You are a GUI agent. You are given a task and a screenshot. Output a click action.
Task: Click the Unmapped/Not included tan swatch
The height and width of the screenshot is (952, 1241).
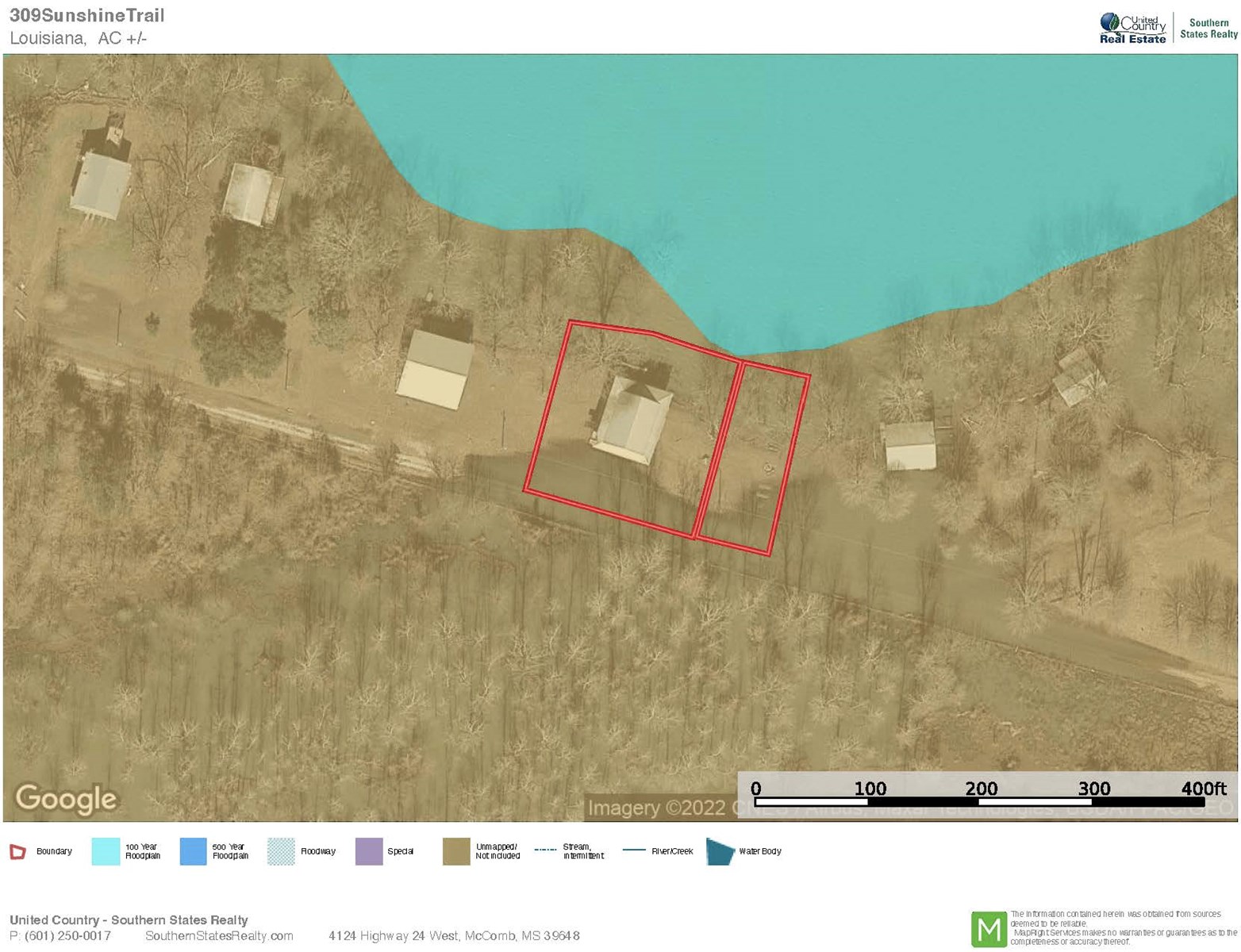click(456, 852)
